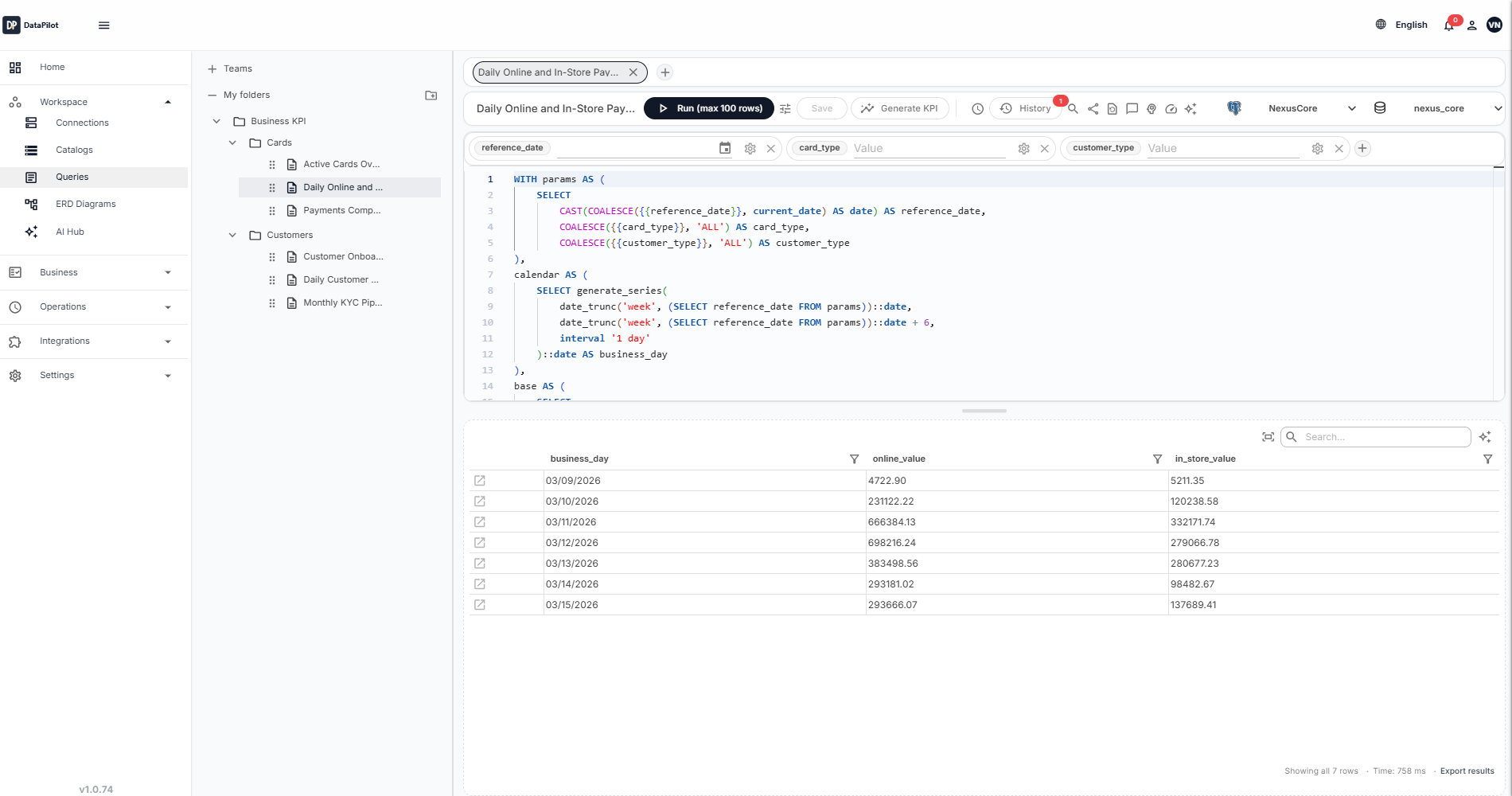The height and width of the screenshot is (796, 1512).
Task: Click Export results
Action: tap(1467, 771)
